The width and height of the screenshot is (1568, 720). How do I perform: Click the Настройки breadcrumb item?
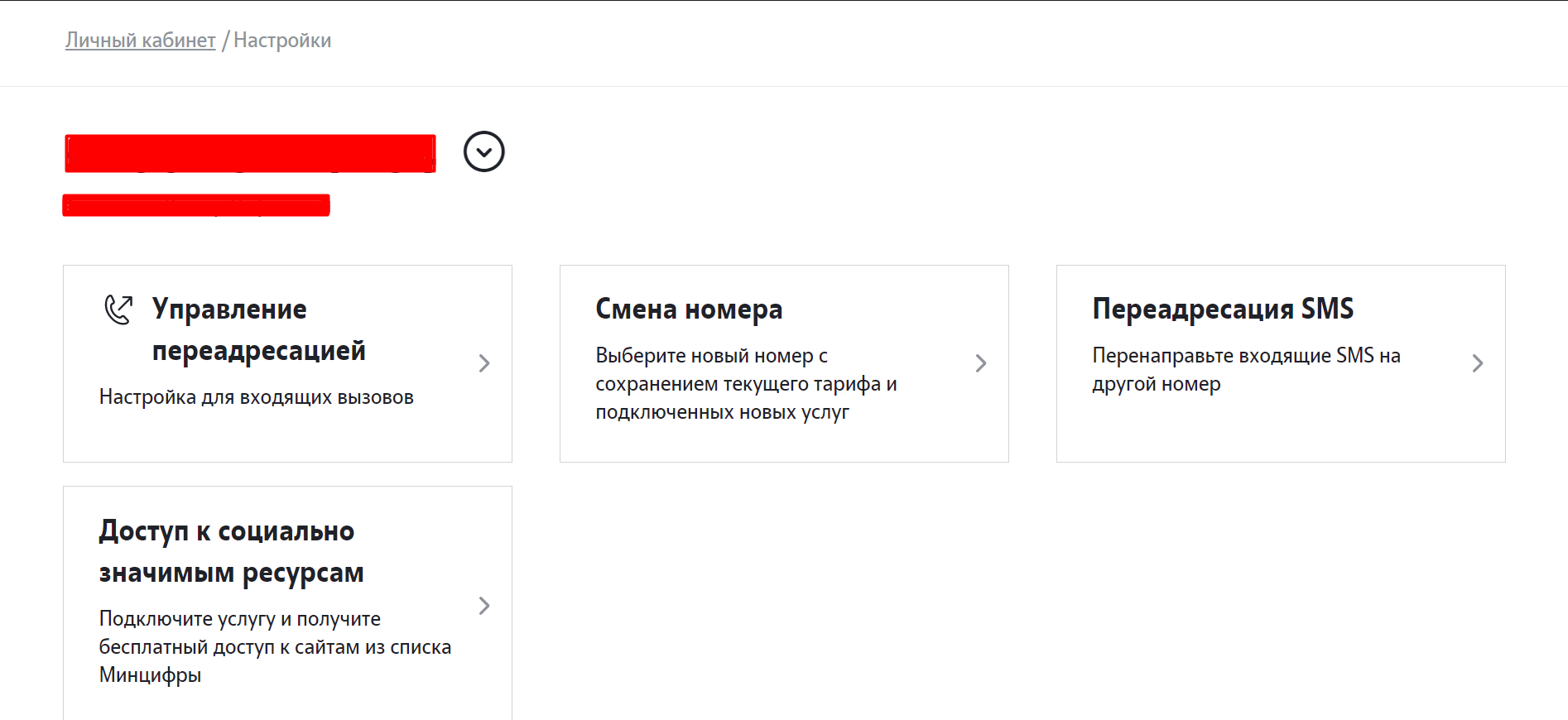click(x=282, y=41)
